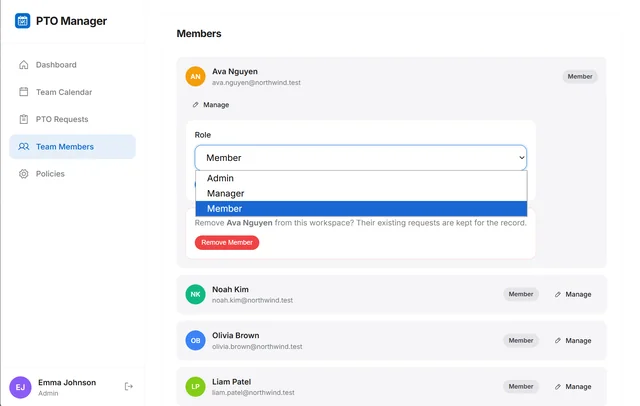Screen dimensions: 640x406
Task: Go to Team Calendar
Action: pyautogui.click(x=72, y=92)
